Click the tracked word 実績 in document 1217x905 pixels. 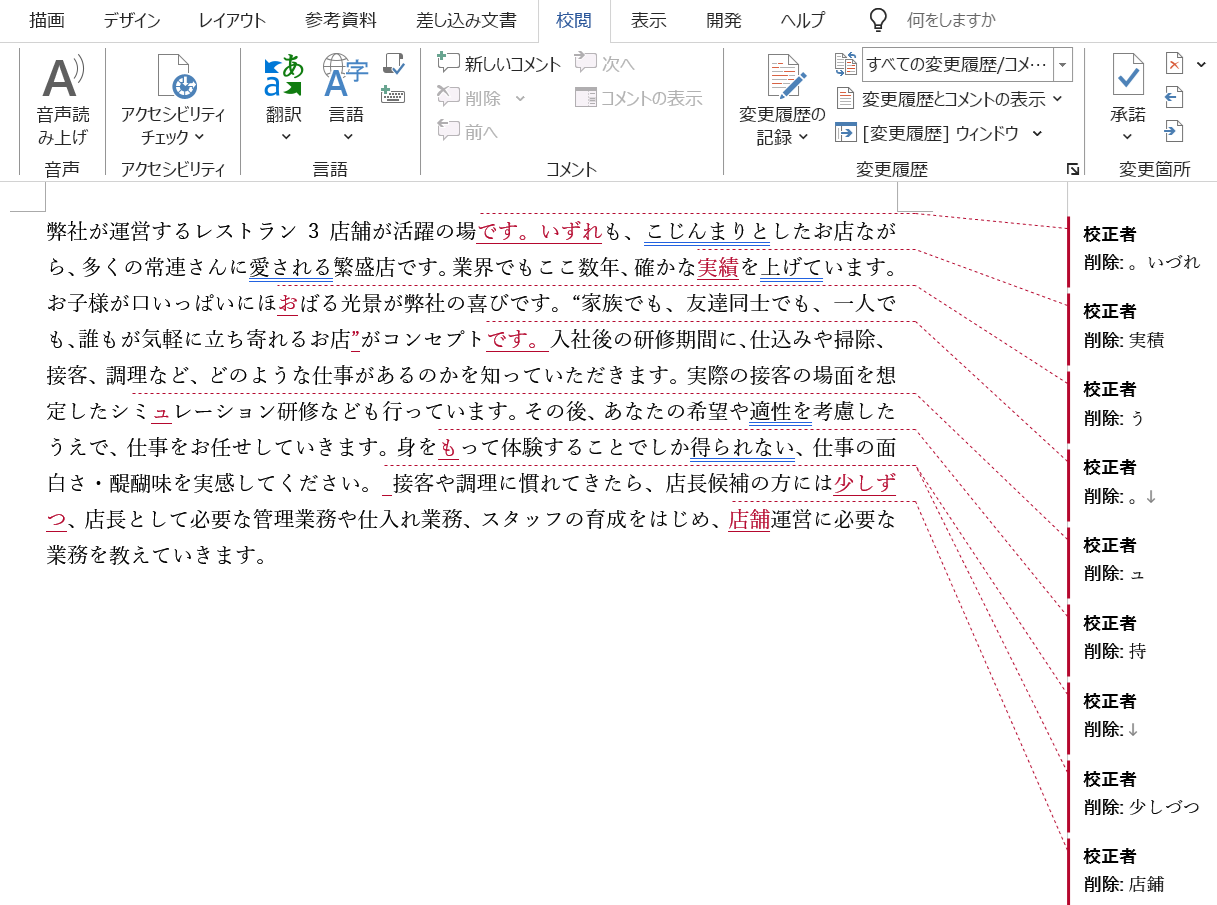point(717,268)
